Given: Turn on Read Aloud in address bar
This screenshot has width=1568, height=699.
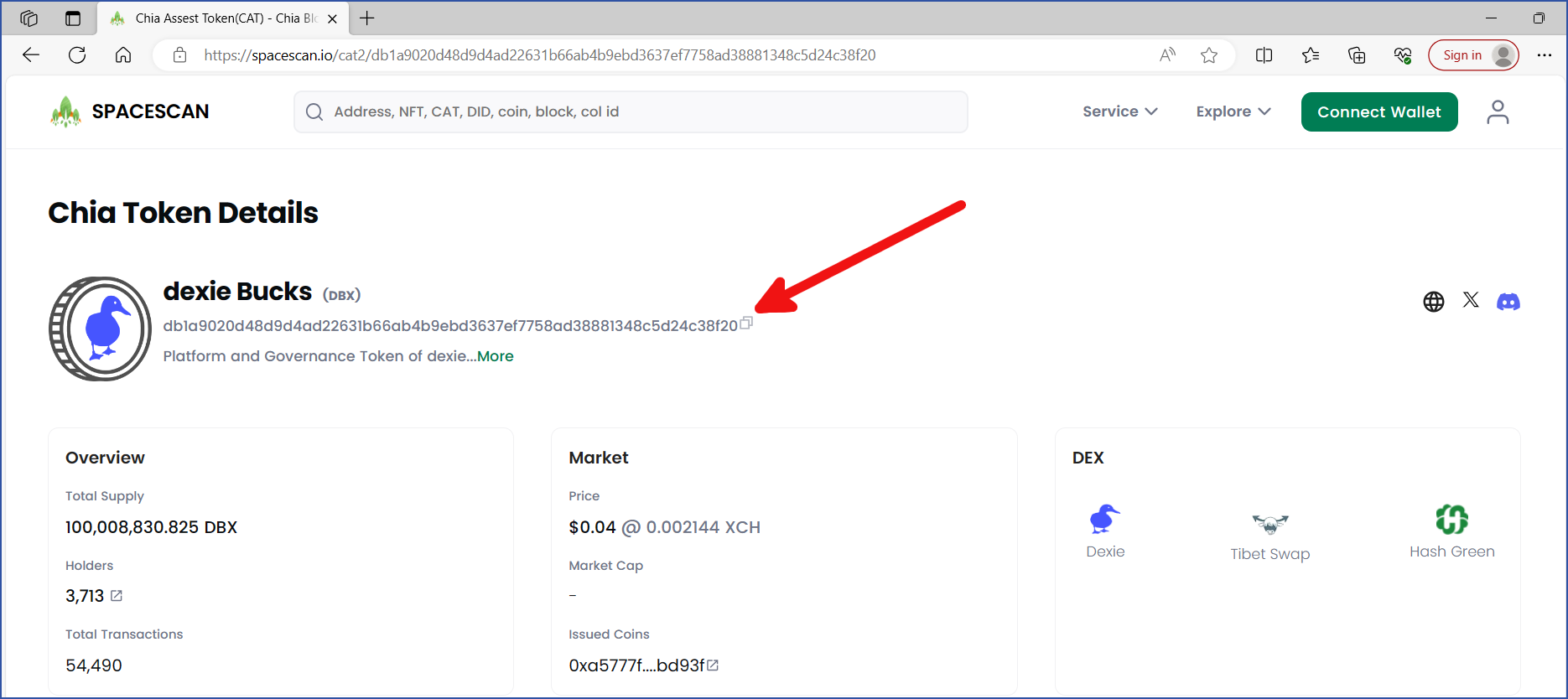Looking at the screenshot, I should (x=1167, y=55).
